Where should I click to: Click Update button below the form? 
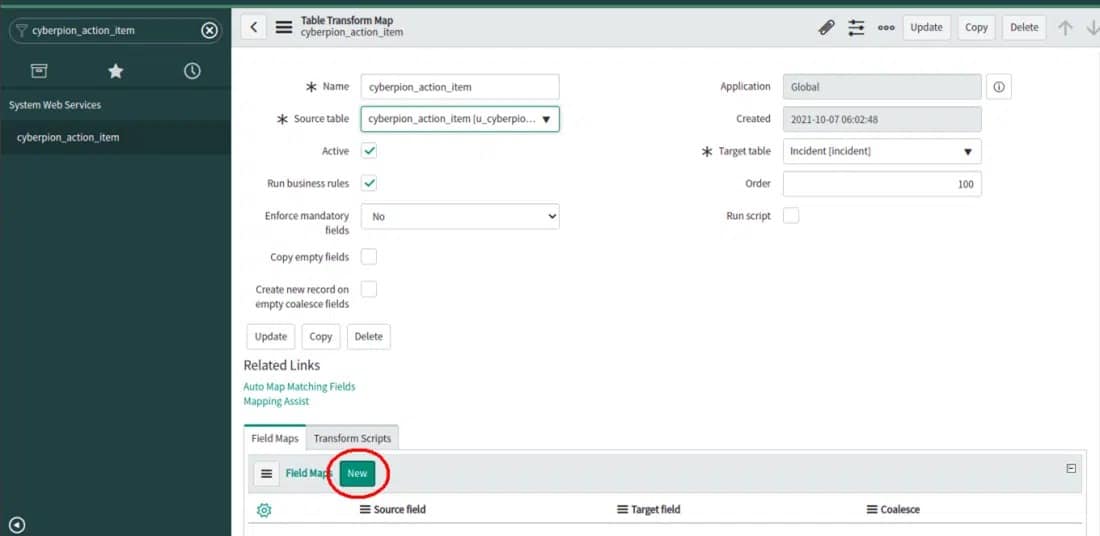pyautogui.click(x=271, y=337)
